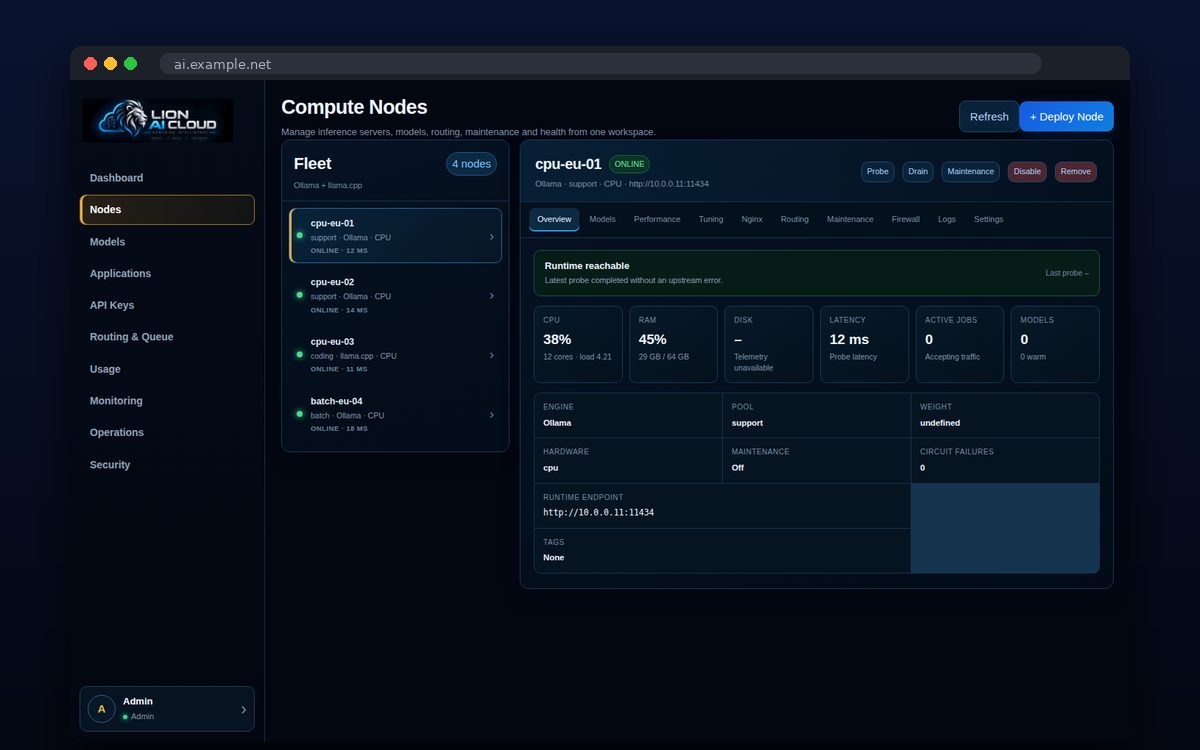Open API Keys in sidebar
1200x750 pixels.
167,305
